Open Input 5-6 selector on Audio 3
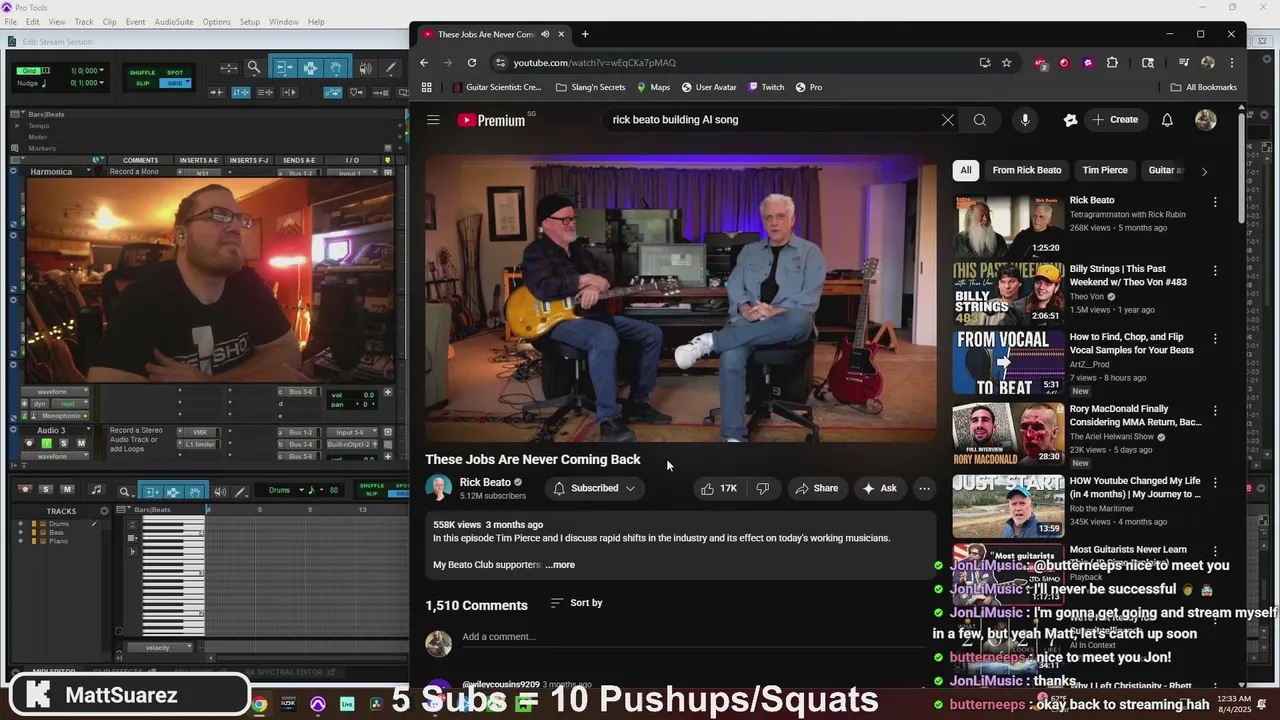The width and height of the screenshot is (1280, 720). pos(350,432)
